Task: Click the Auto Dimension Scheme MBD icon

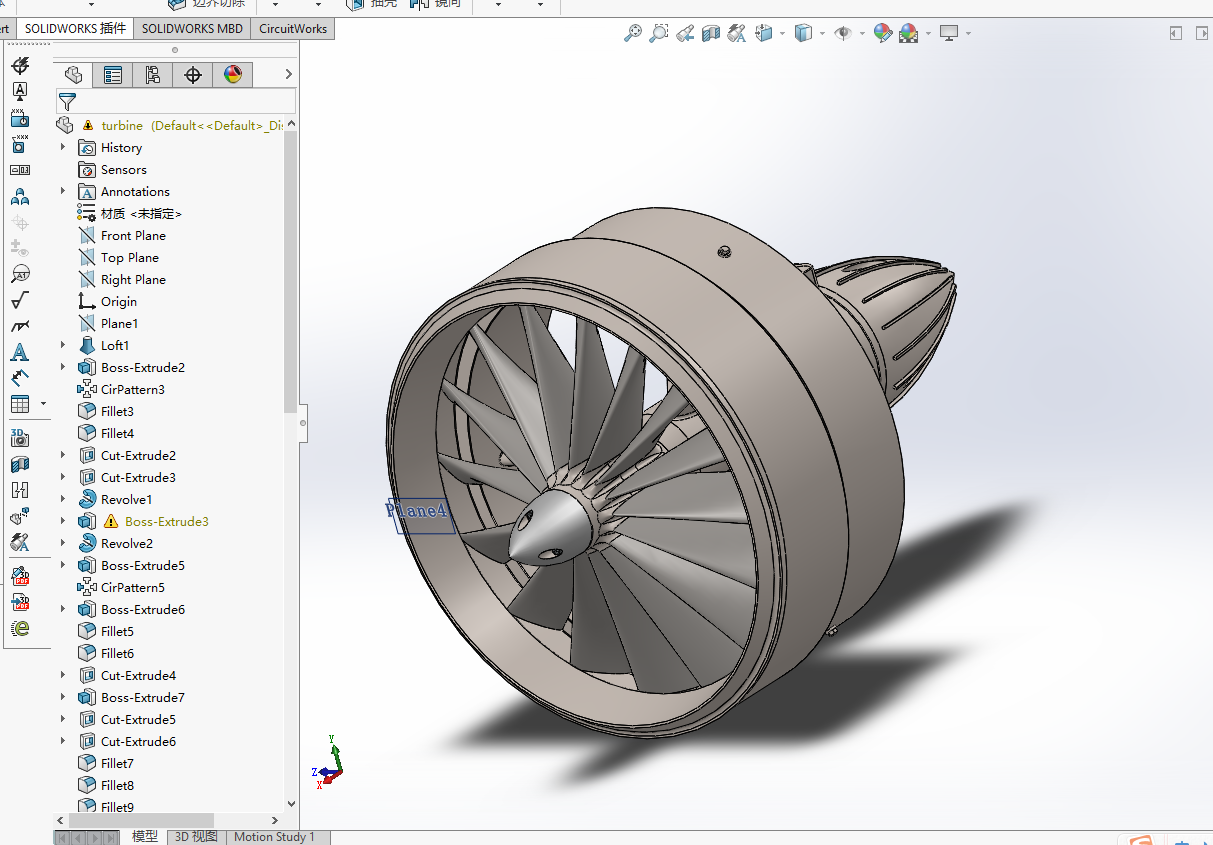Action: click(20, 66)
